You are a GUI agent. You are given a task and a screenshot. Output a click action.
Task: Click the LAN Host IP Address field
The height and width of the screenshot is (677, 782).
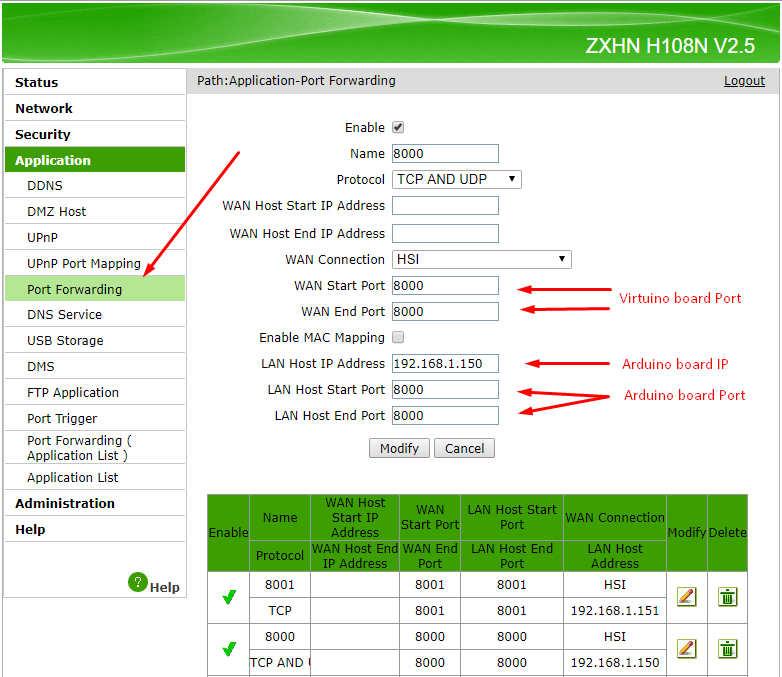coord(445,364)
